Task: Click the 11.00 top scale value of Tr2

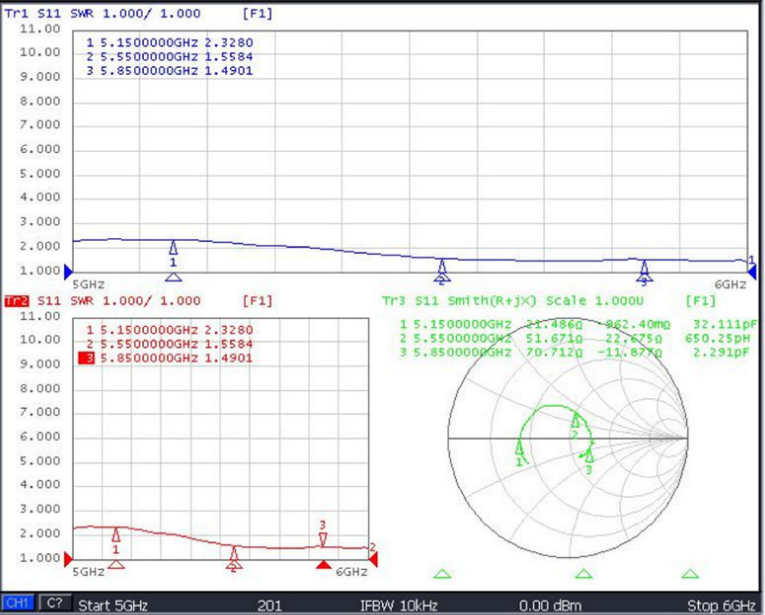Action: (40, 316)
